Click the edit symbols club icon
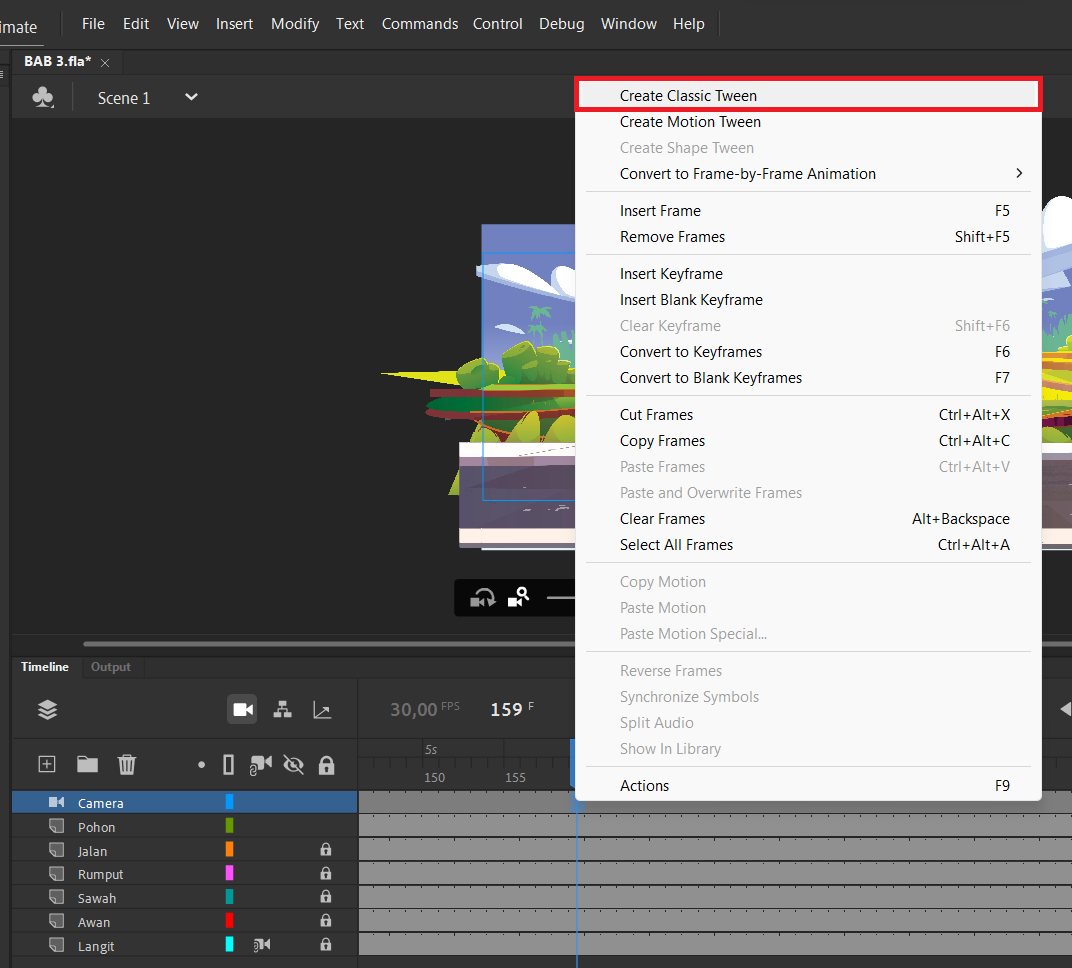This screenshot has width=1072, height=968. [42, 97]
